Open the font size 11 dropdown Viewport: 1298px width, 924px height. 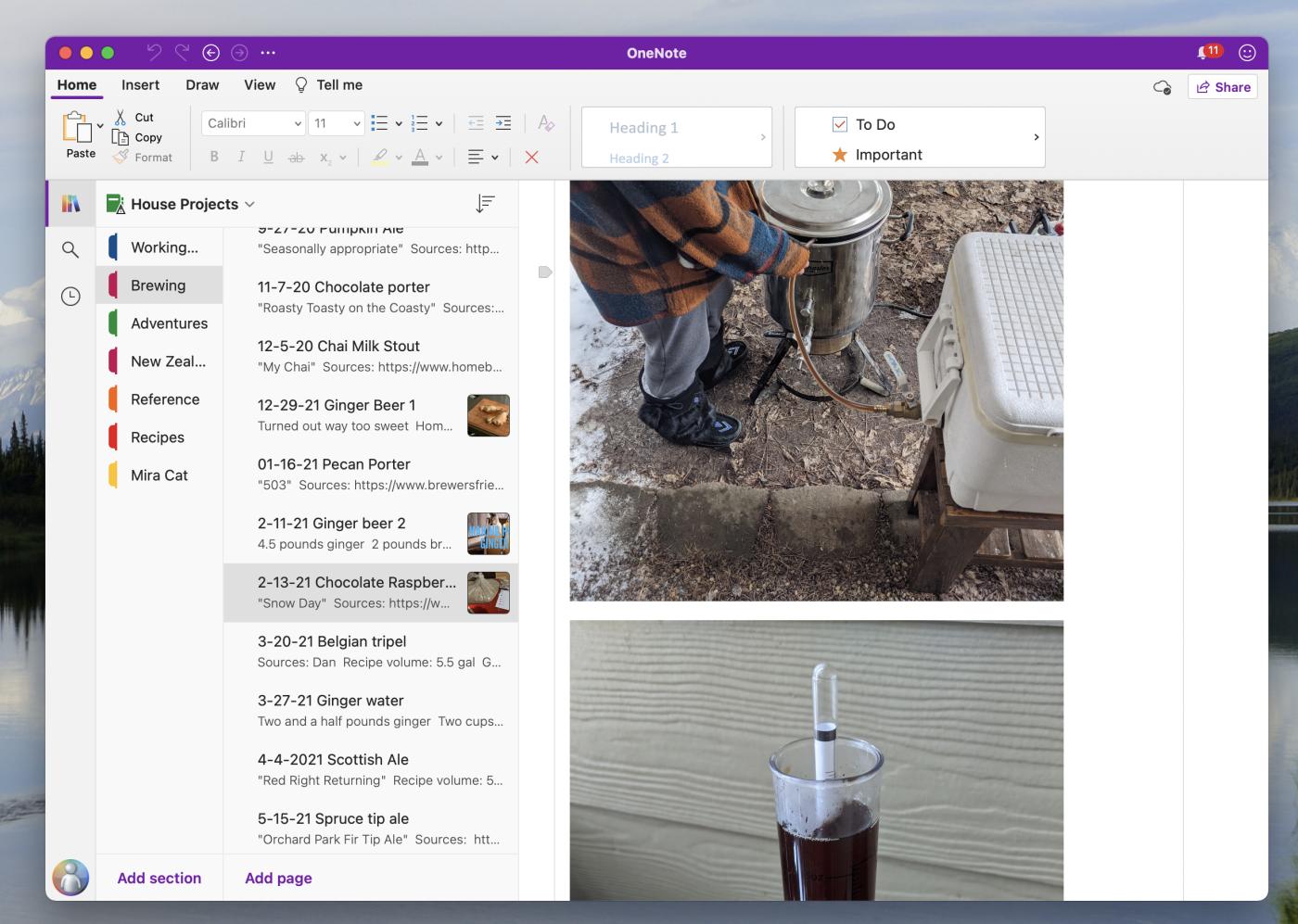[x=336, y=122]
